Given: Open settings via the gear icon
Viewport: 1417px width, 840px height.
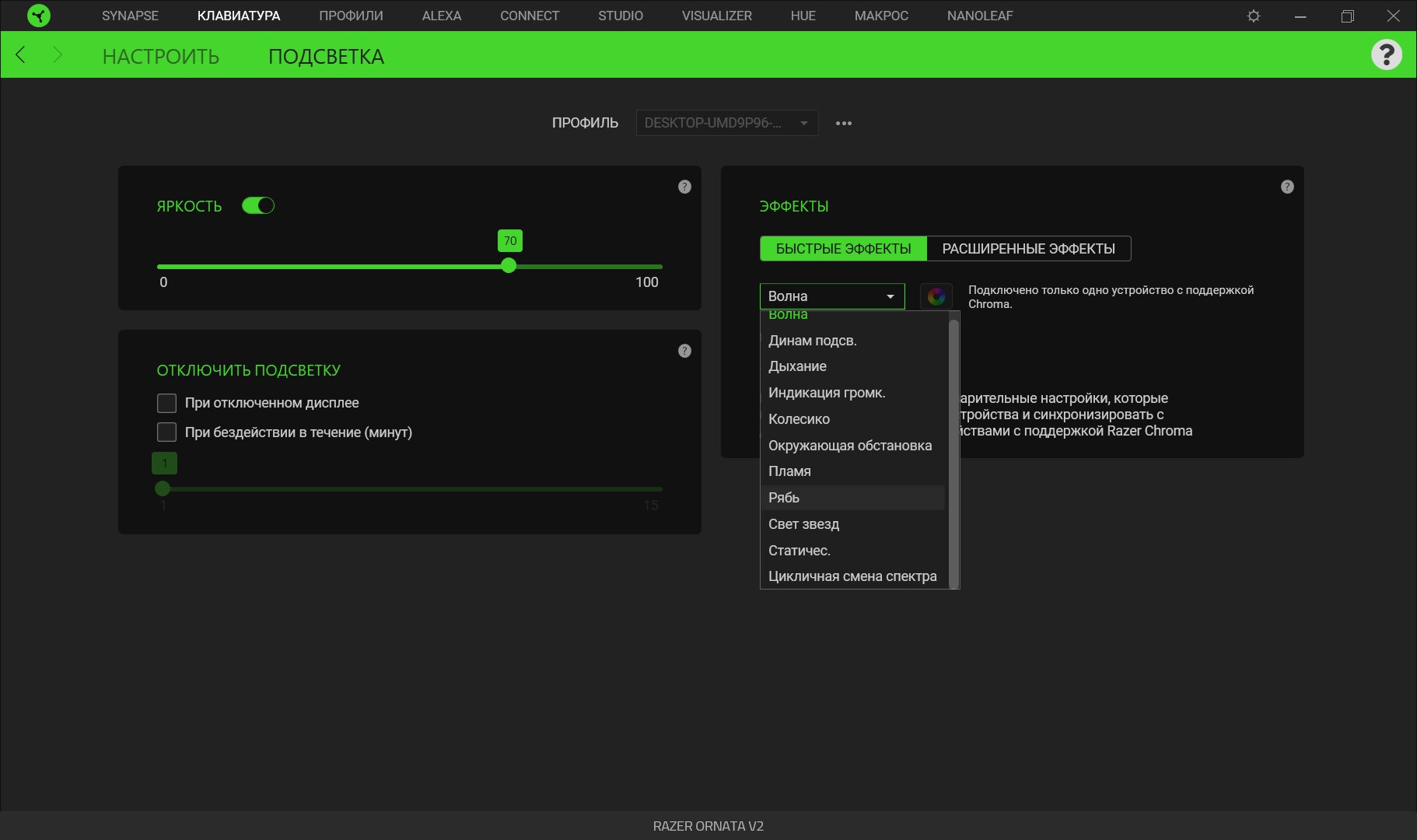Looking at the screenshot, I should pos(1254,16).
